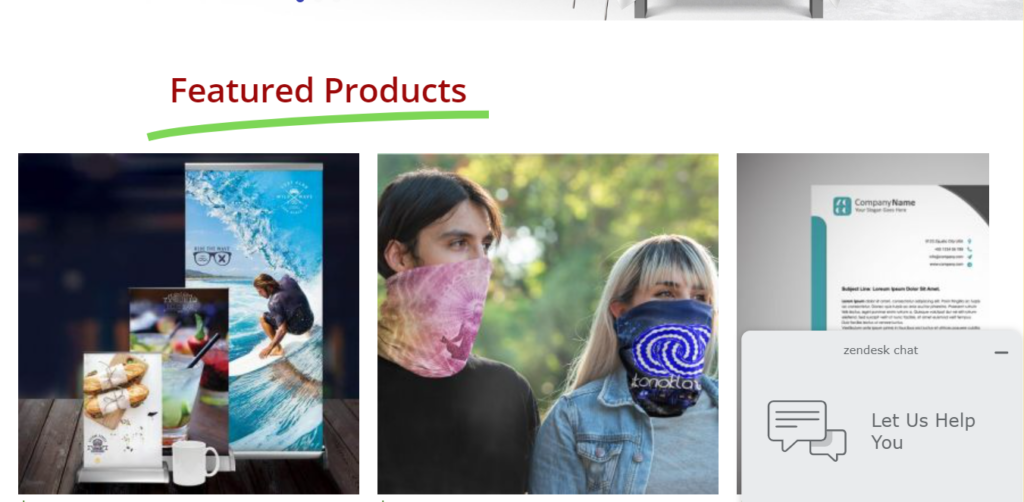The height and width of the screenshot is (502, 1024).
Task: Click the chat speech bubbles icon
Action: click(807, 430)
